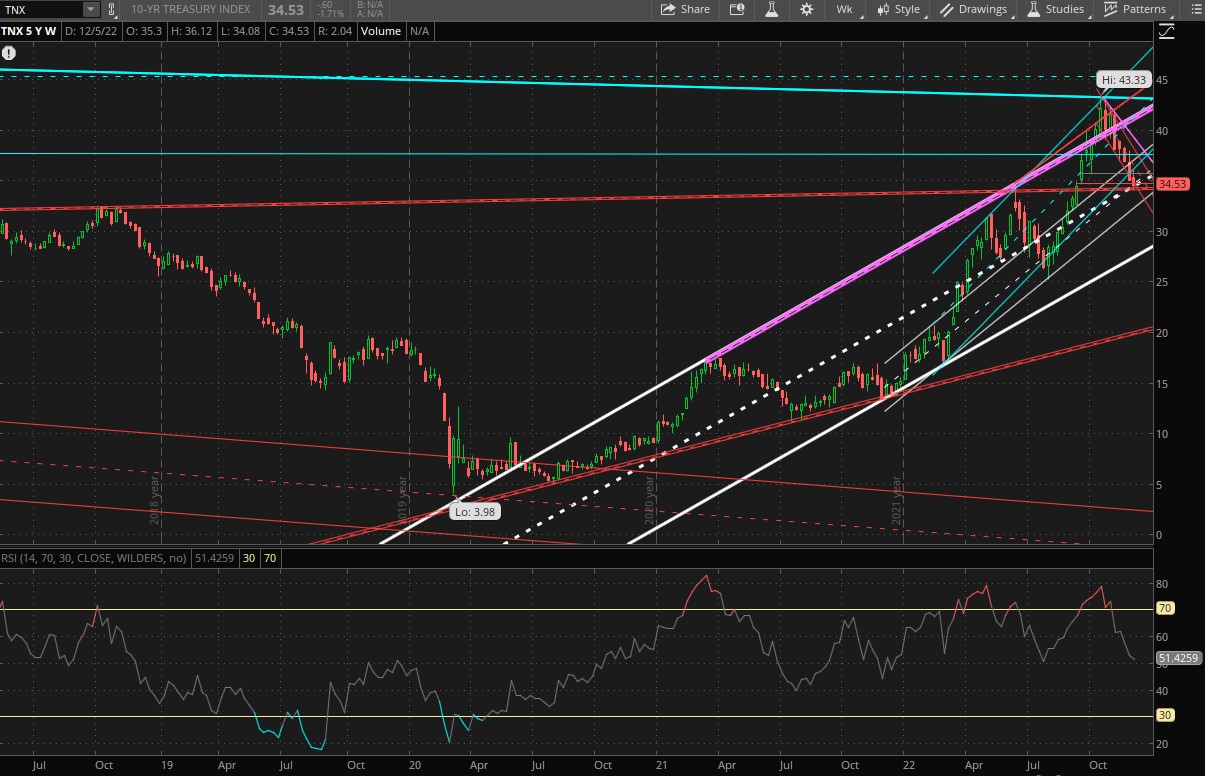Viewport: 1205px width, 776px height.
Task: Open the Style dropdown menu
Action: point(899,9)
